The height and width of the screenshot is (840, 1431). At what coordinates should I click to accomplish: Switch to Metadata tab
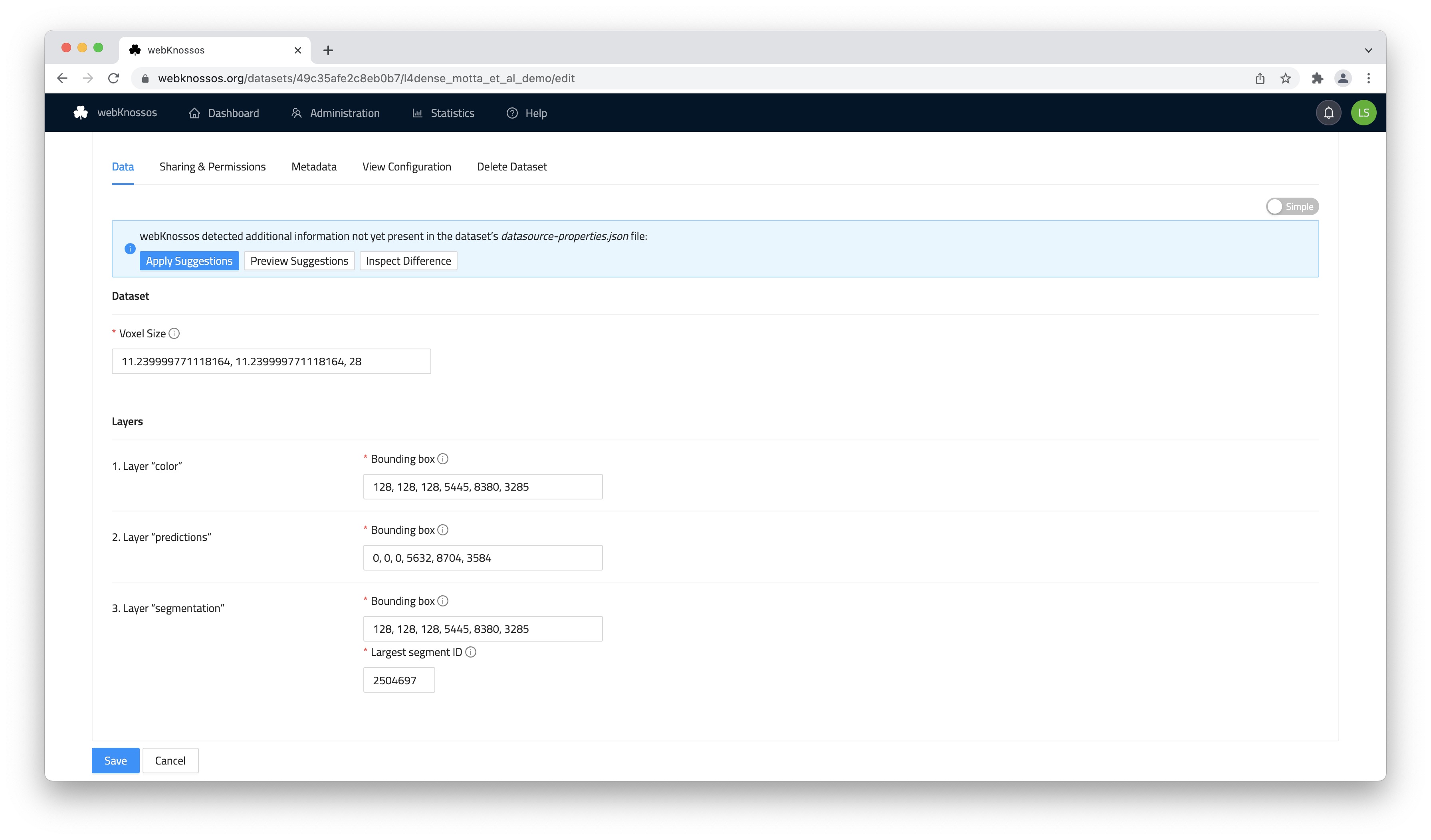[313, 166]
